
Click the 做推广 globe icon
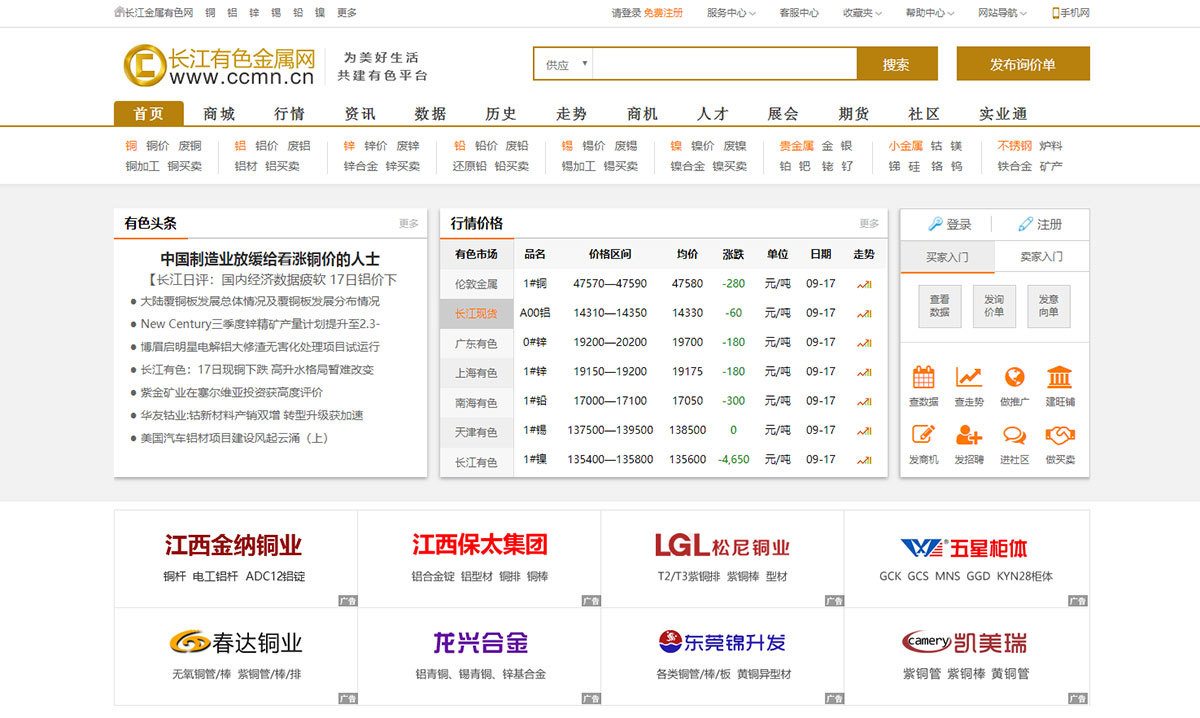pyautogui.click(x=1014, y=377)
